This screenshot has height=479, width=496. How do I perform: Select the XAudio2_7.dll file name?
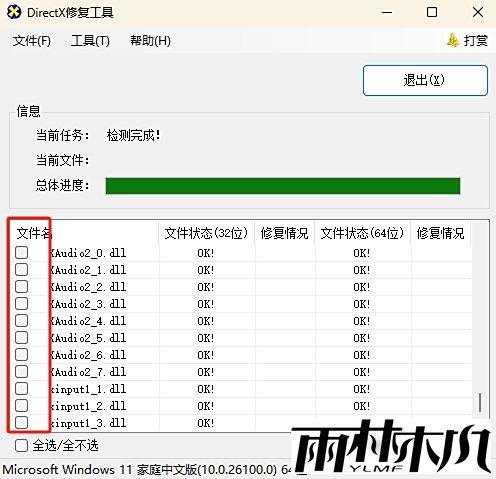tap(88, 372)
